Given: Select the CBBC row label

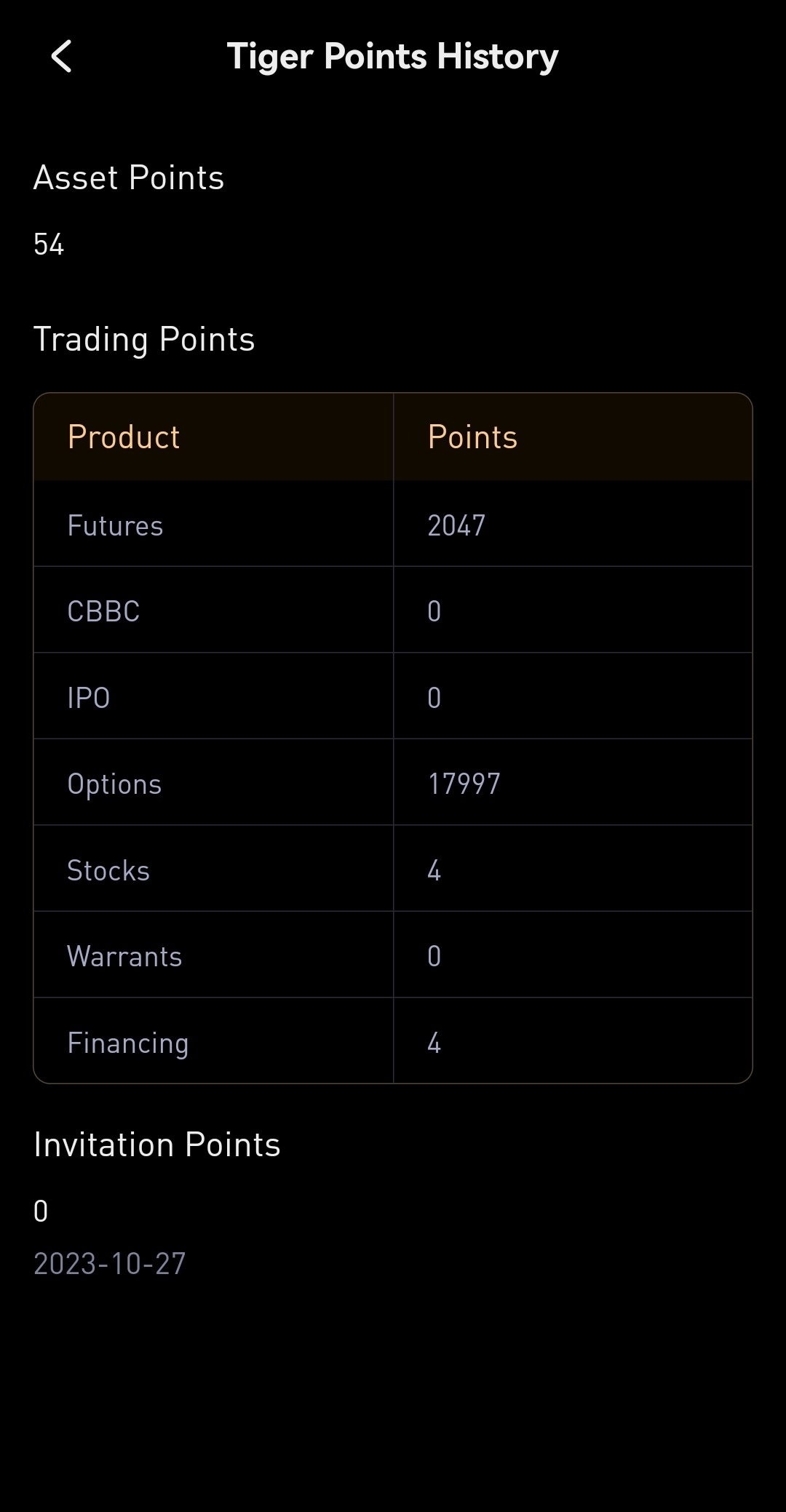Looking at the screenshot, I should coord(103,611).
